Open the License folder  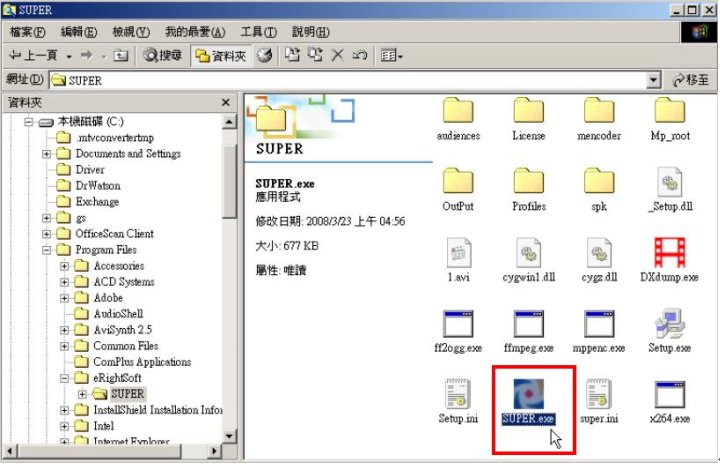pos(529,119)
